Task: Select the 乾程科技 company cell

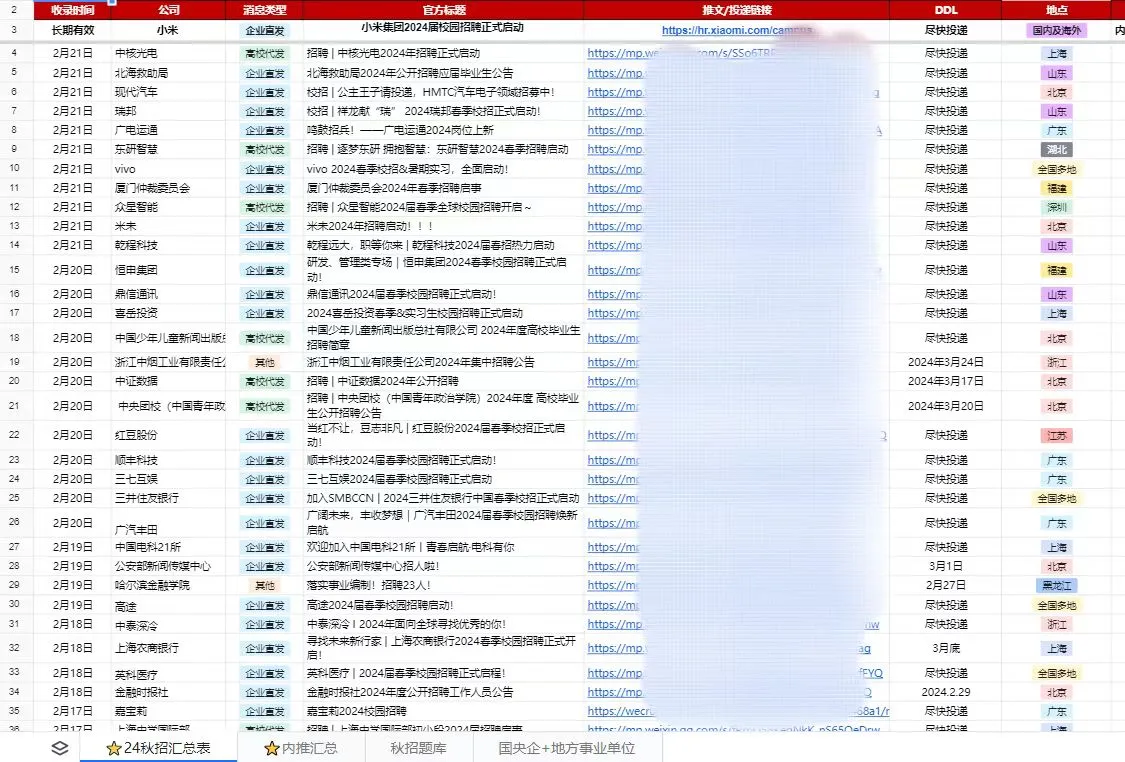Action: coord(169,245)
